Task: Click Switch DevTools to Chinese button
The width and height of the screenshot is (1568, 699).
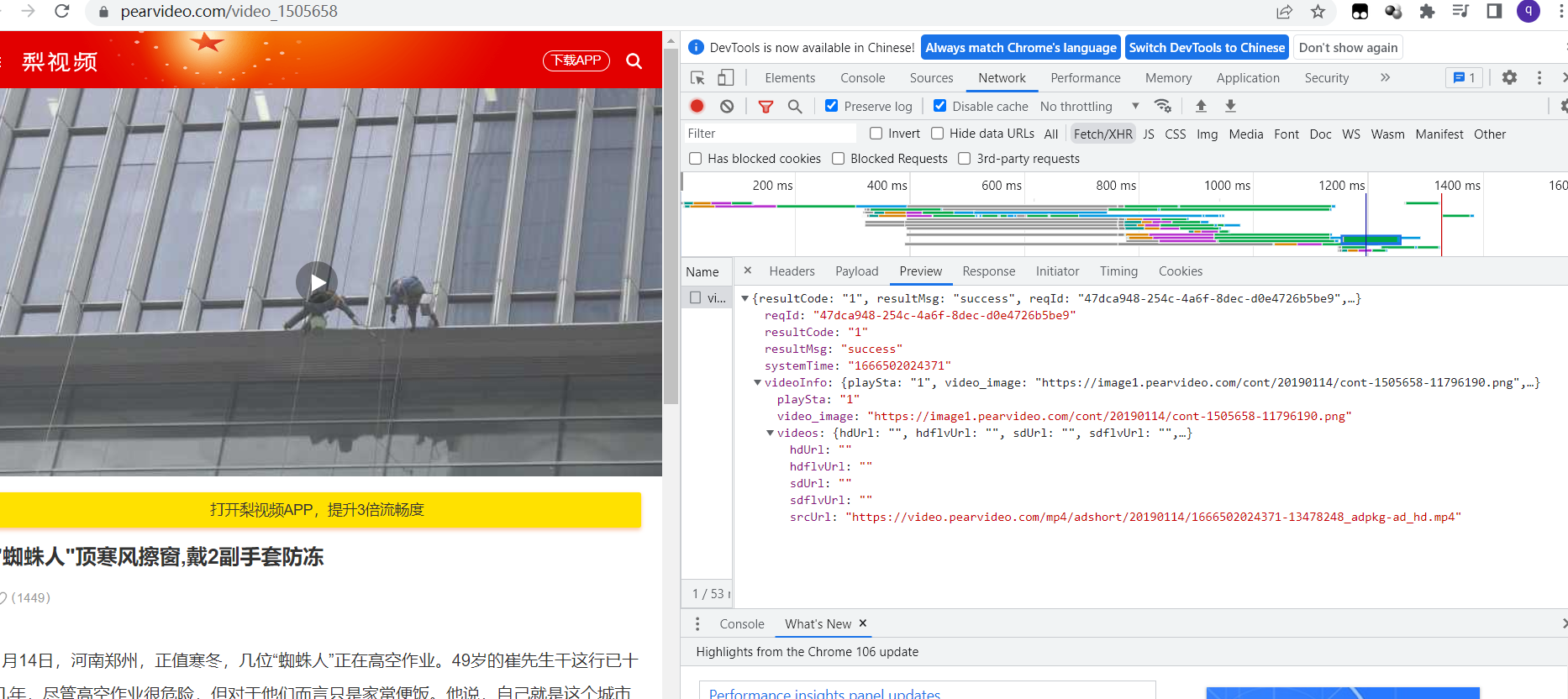Action: [x=1207, y=48]
